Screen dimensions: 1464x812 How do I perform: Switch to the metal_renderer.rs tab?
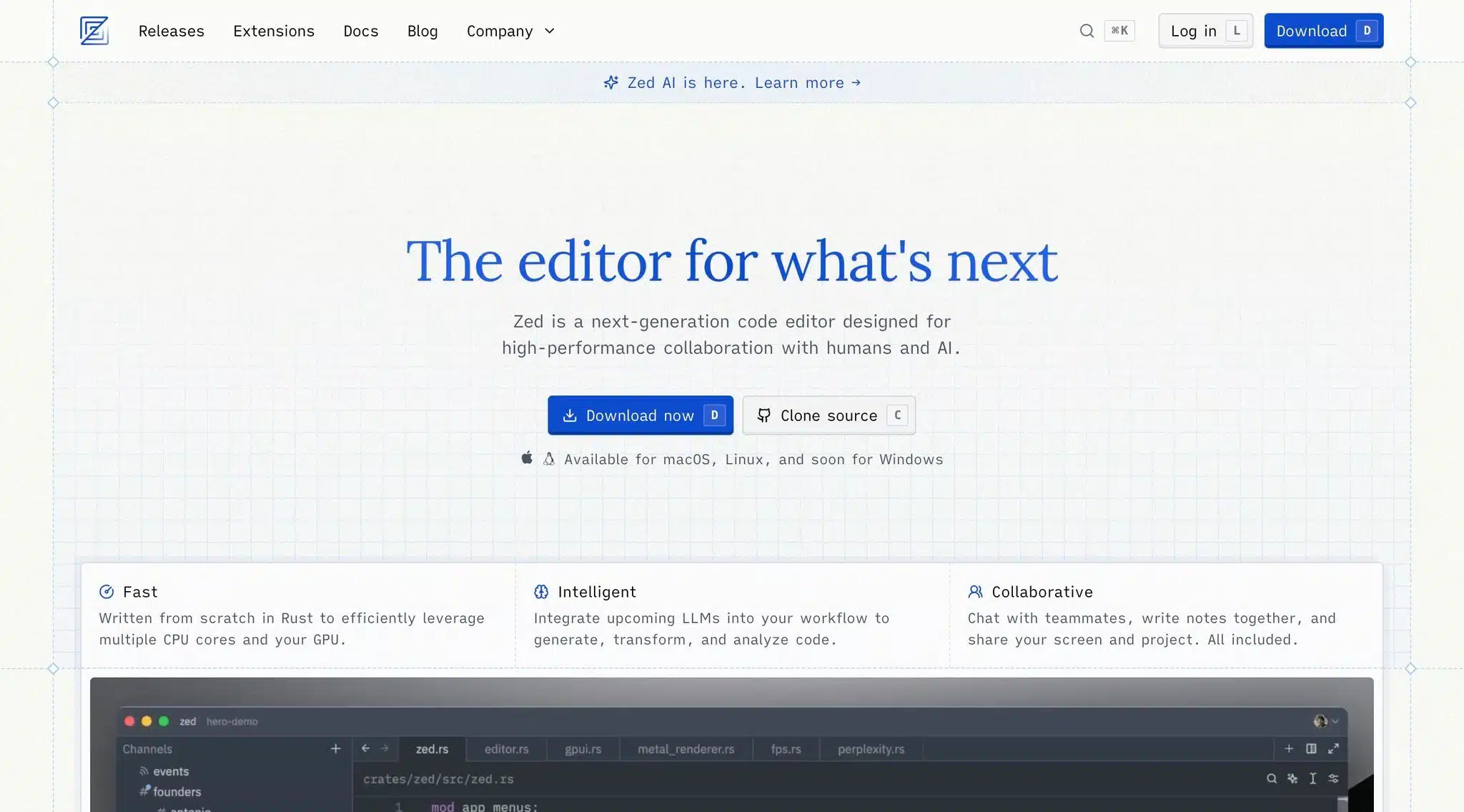pos(686,749)
